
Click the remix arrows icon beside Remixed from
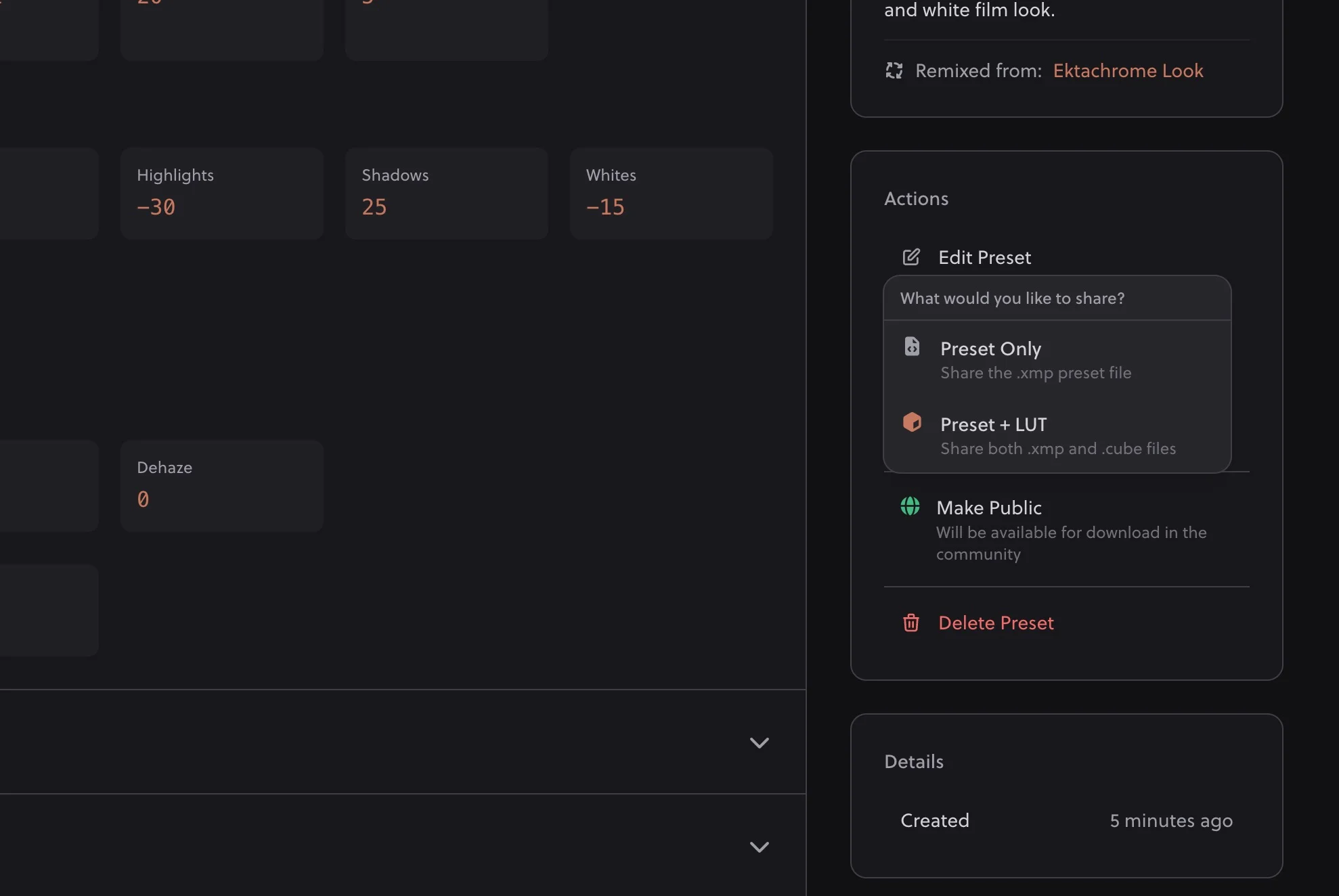[894, 70]
